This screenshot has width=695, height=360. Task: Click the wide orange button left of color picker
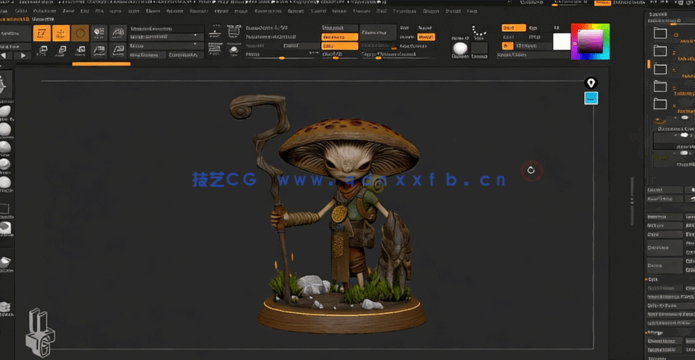514,28
